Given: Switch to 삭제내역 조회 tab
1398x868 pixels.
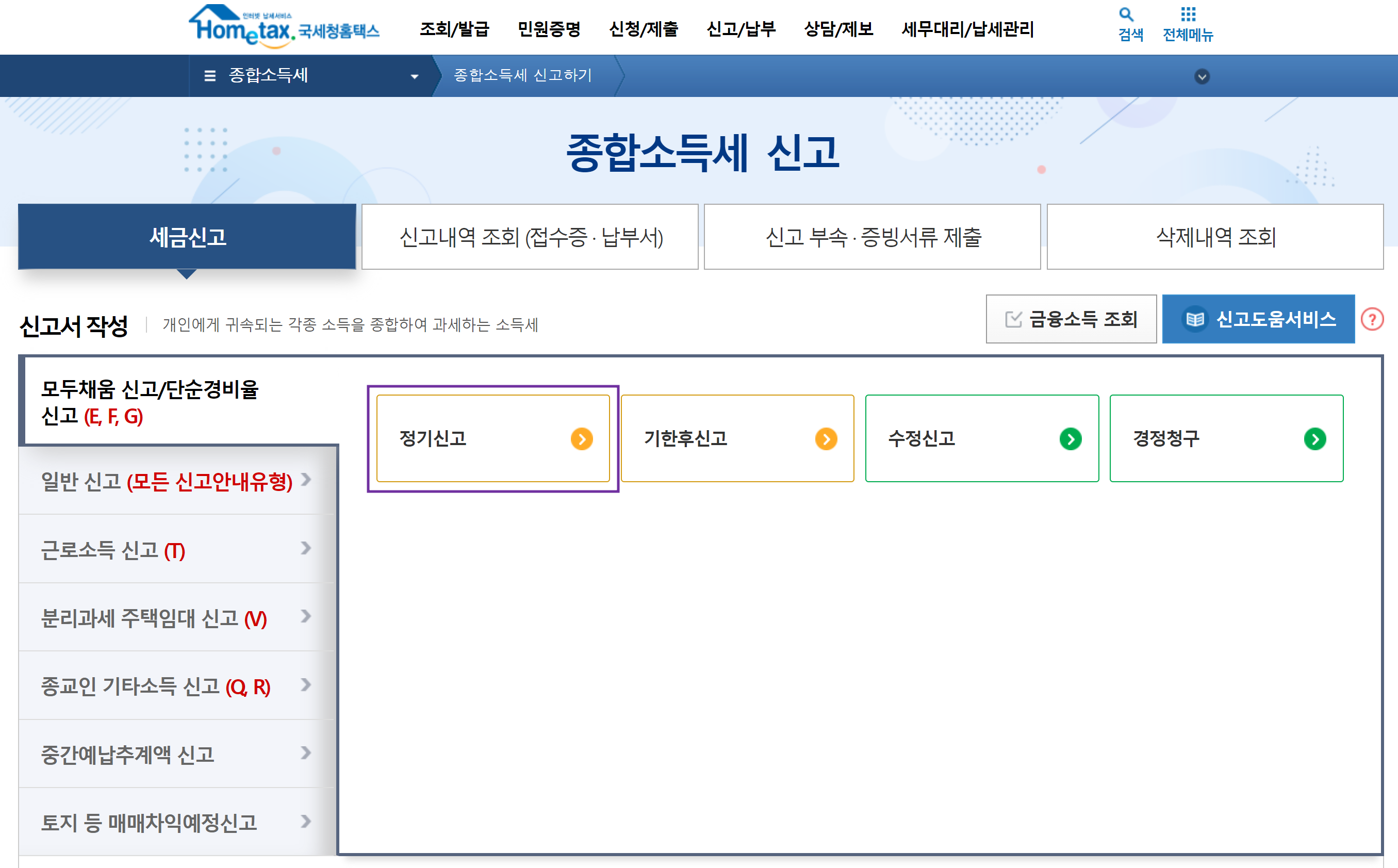Looking at the screenshot, I should [x=1215, y=237].
